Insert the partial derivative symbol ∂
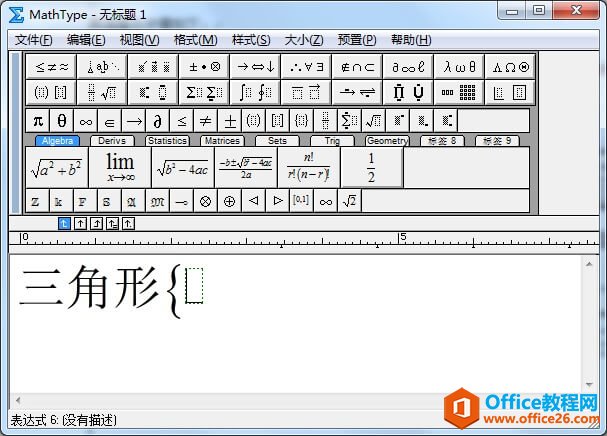The height and width of the screenshot is (436, 607). coord(158,121)
